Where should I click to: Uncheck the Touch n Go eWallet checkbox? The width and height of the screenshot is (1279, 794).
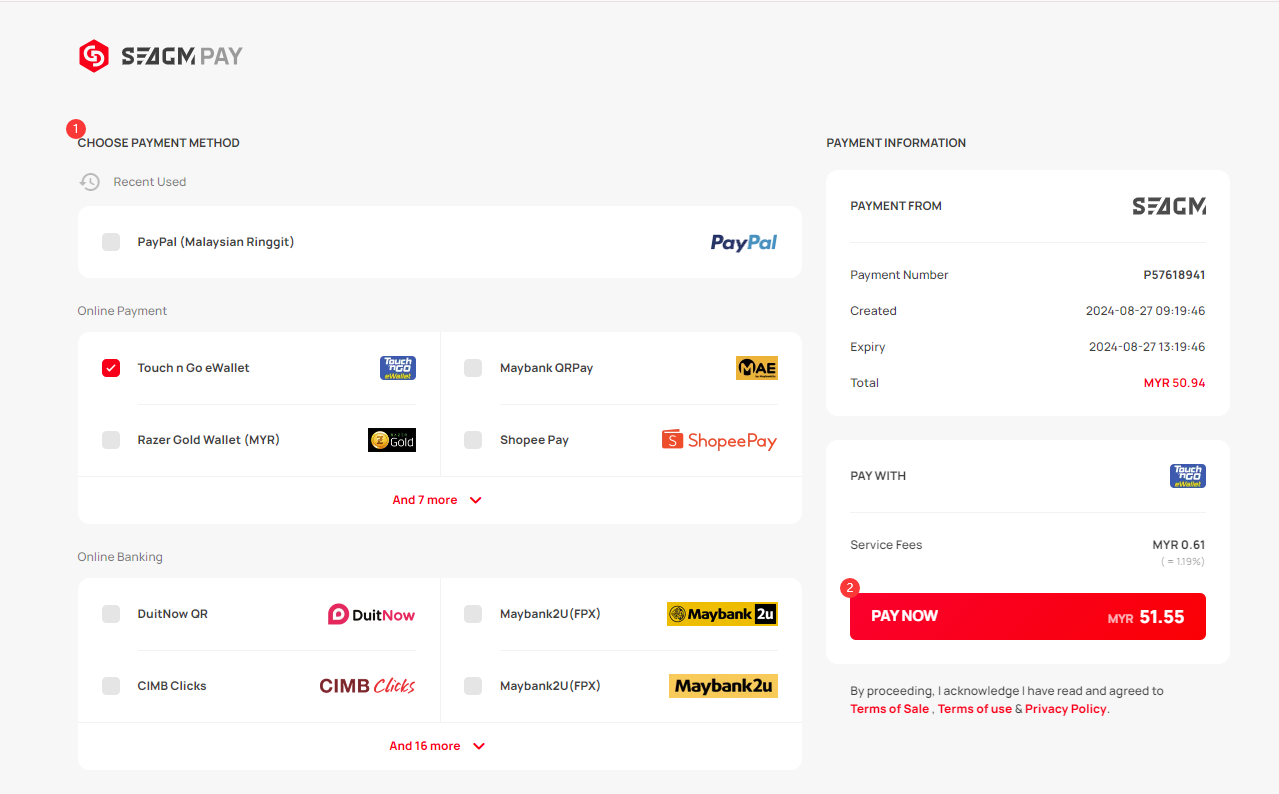111,368
